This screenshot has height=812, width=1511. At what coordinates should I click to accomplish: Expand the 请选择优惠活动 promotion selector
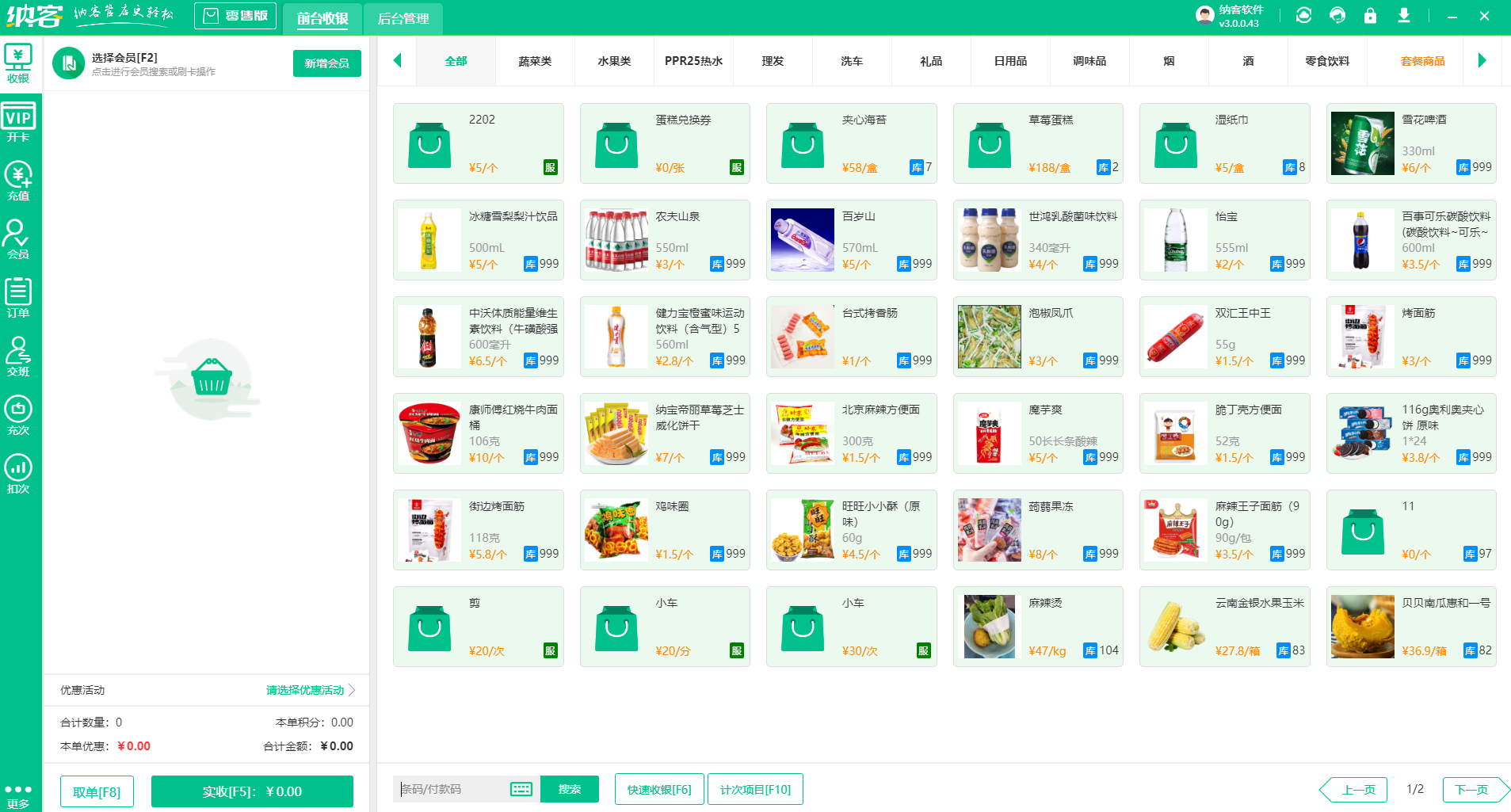(x=303, y=690)
